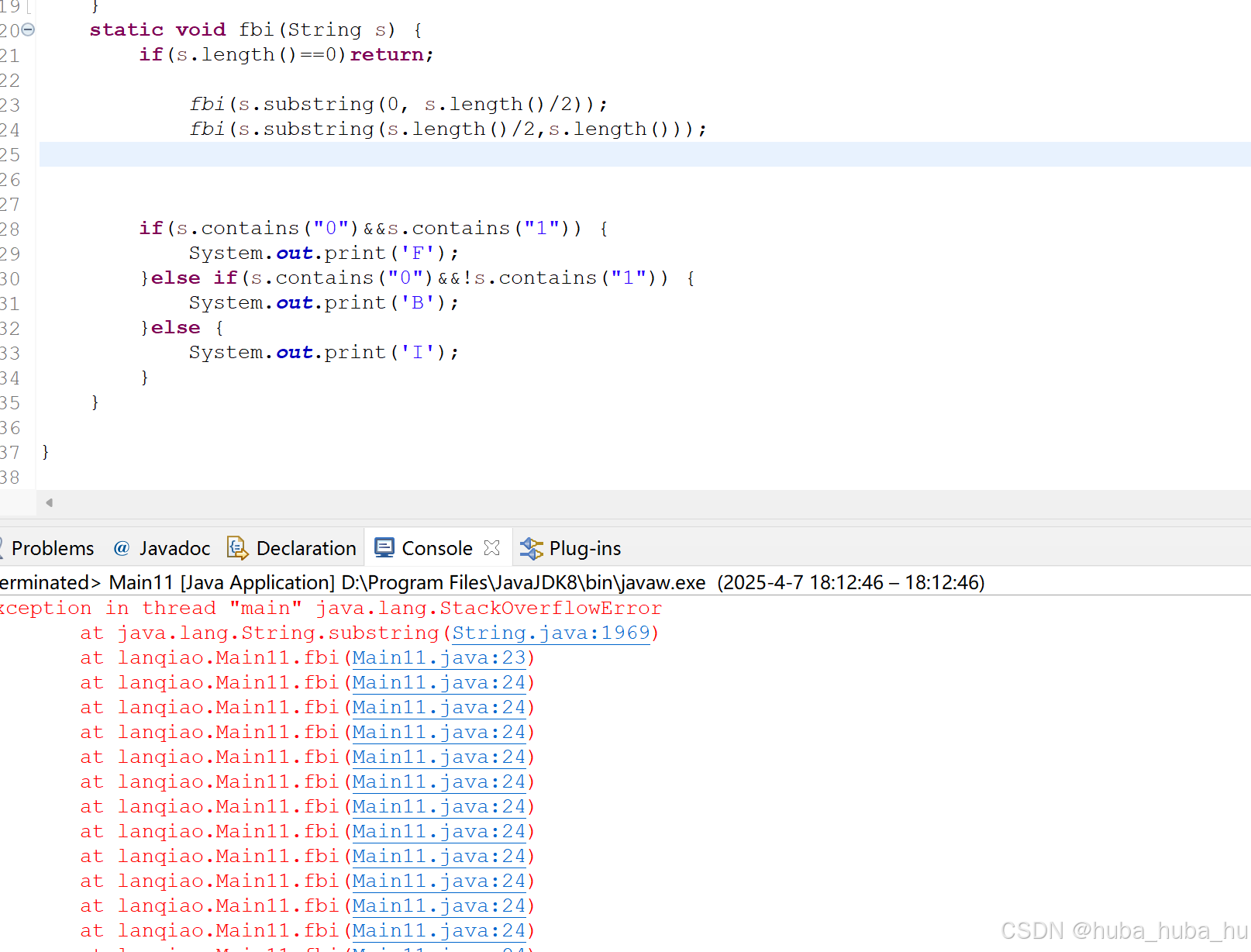This screenshot has height=952, width=1251.
Task: Open the String.java:1969 stack trace link
Action: coord(551,633)
